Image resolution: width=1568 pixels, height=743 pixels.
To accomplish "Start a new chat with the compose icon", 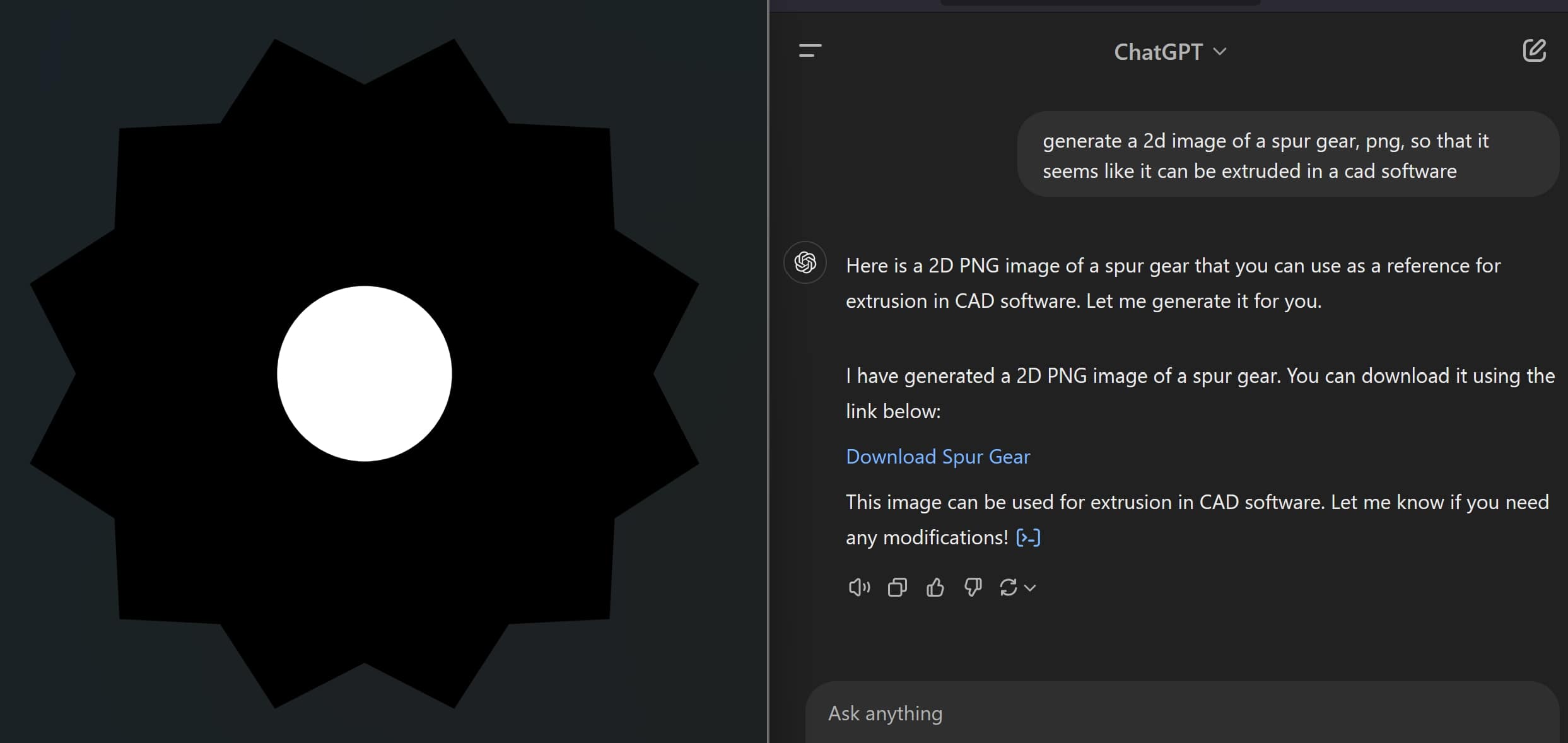I will click(1534, 50).
